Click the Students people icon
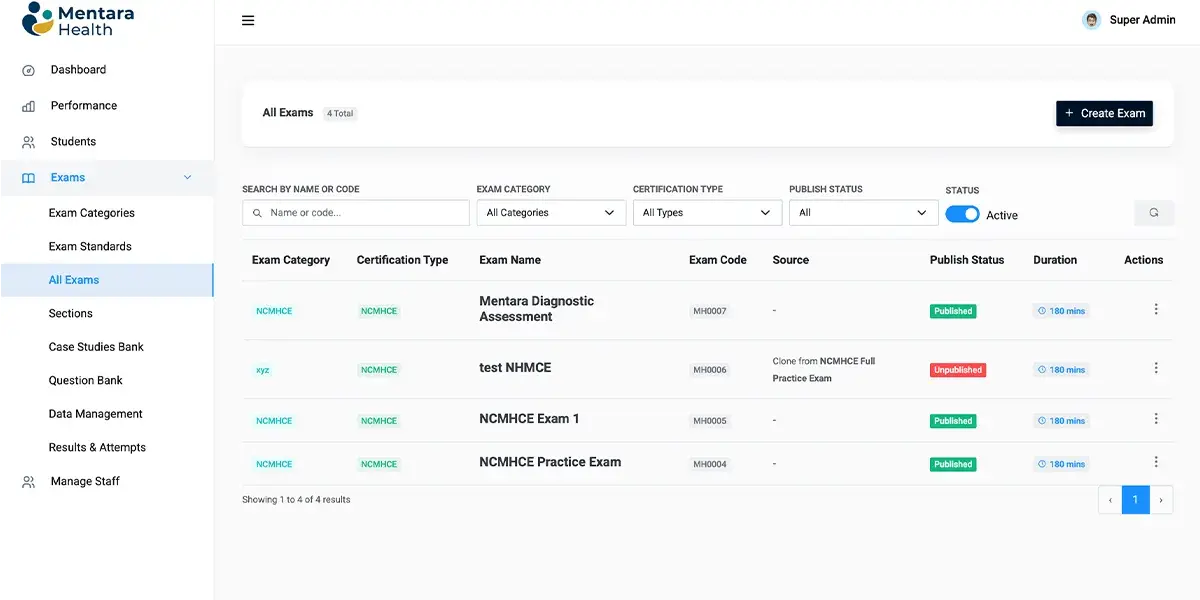The height and width of the screenshot is (600, 1200). pos(29,142)
